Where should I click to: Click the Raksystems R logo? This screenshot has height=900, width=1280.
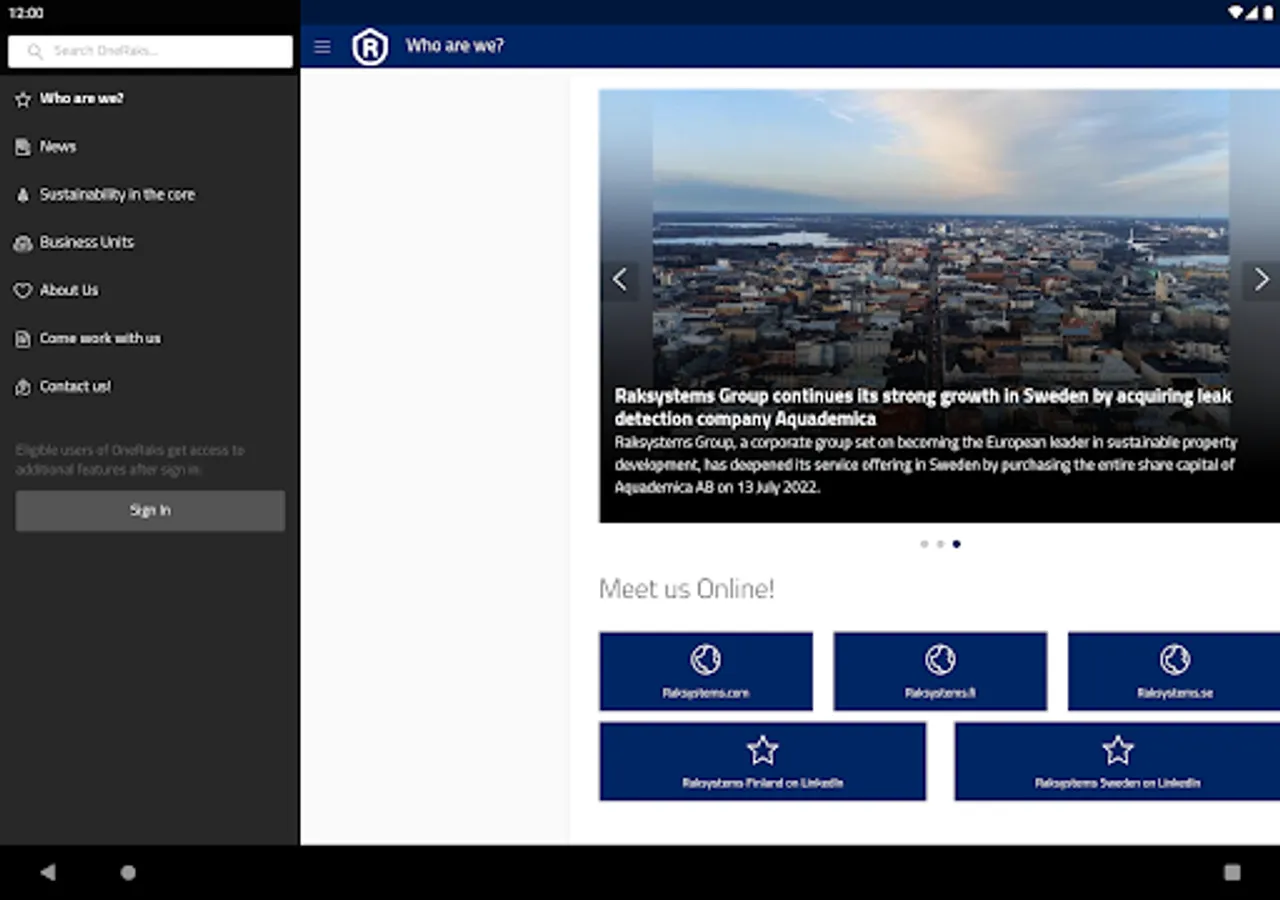click(370, 47)
